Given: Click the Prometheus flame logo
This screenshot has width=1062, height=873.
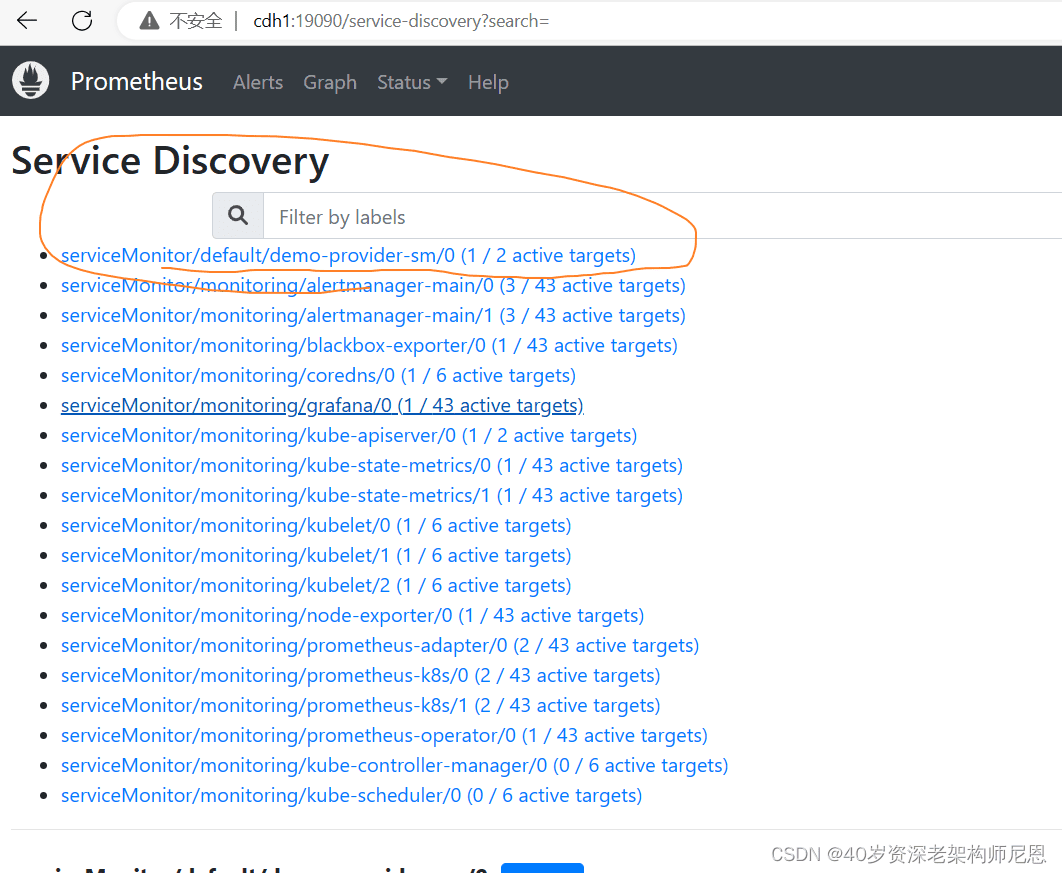Looking at the screenshot, I should coord(30,81).
